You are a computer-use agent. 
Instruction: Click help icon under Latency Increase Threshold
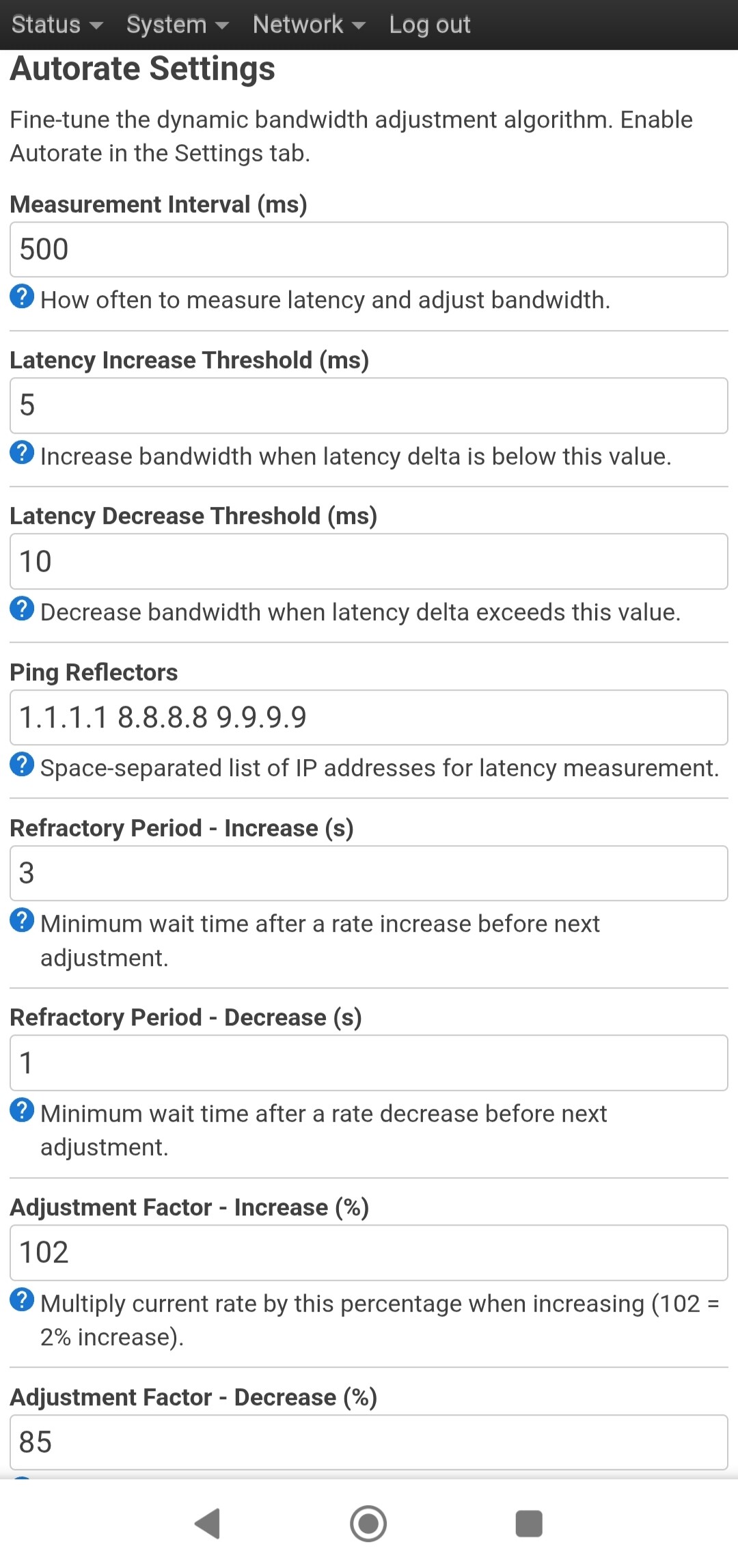22,453
